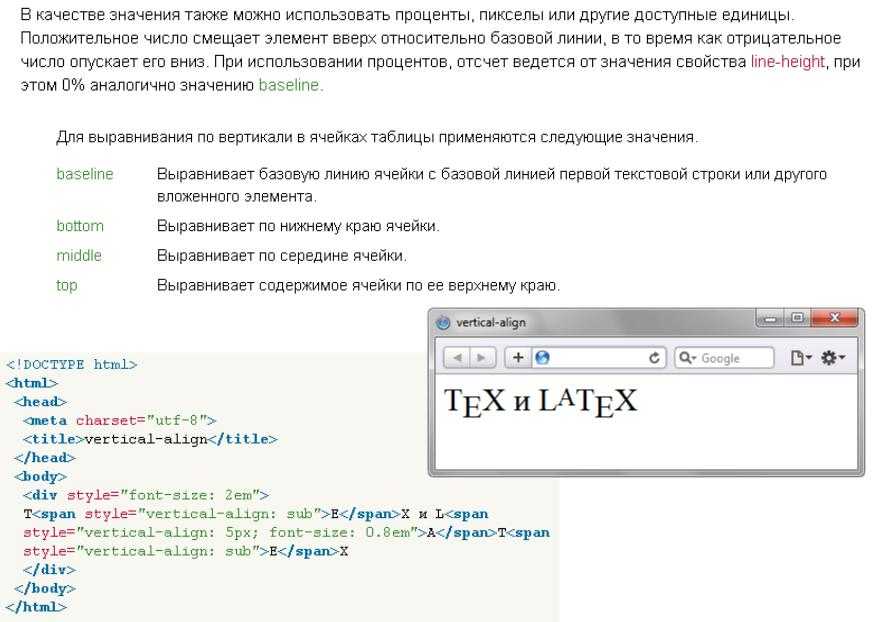Close the vertical-align browser window

point(834,318)
